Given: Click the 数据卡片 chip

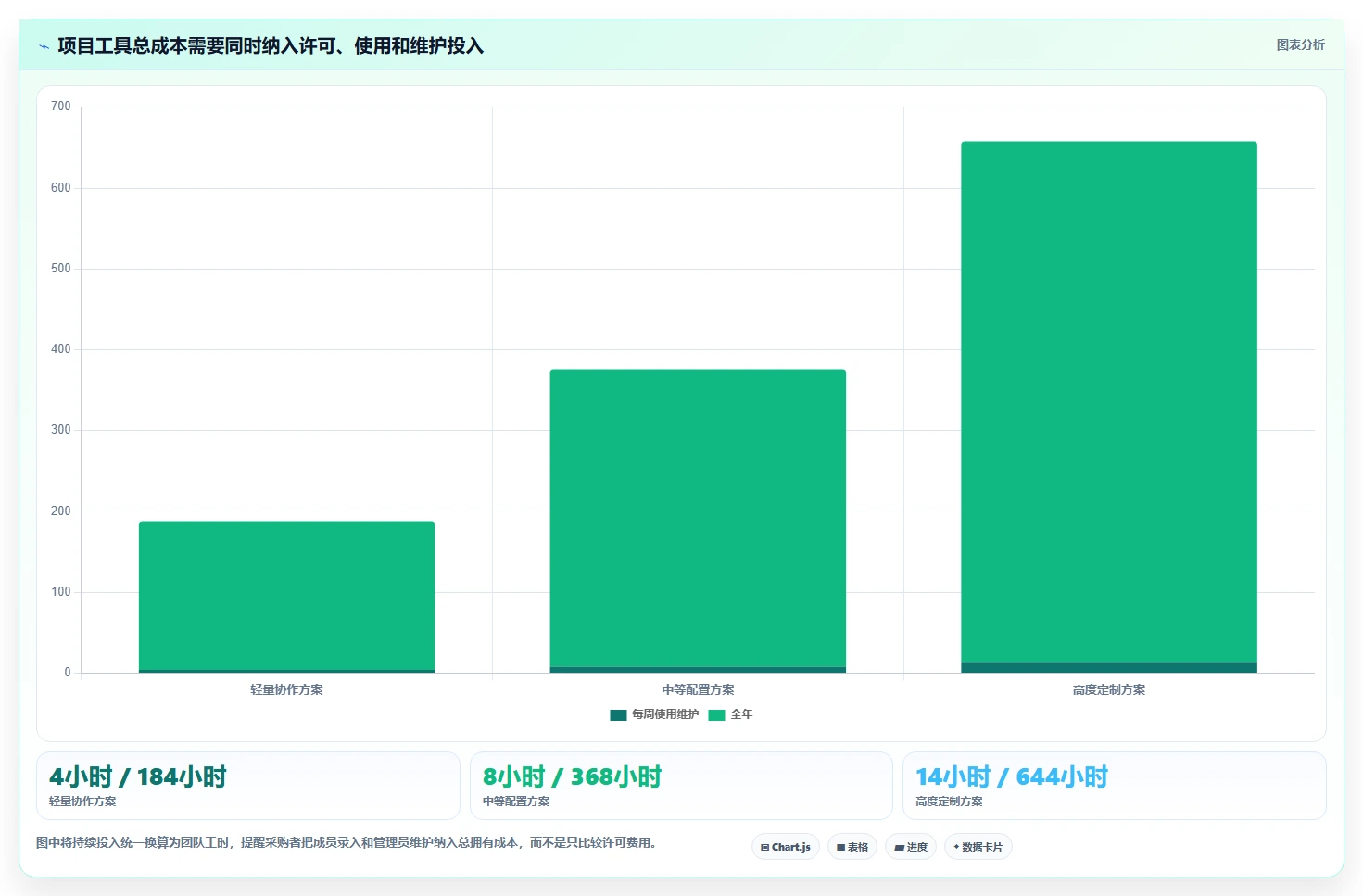Looking at the screenshot, I should pyautogui.click(x=978, y=847).
